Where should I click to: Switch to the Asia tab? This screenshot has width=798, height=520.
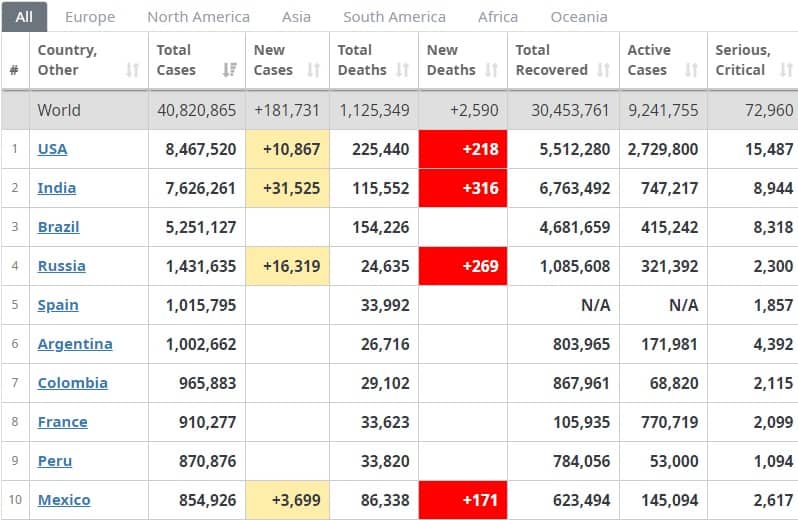point(296,17)
